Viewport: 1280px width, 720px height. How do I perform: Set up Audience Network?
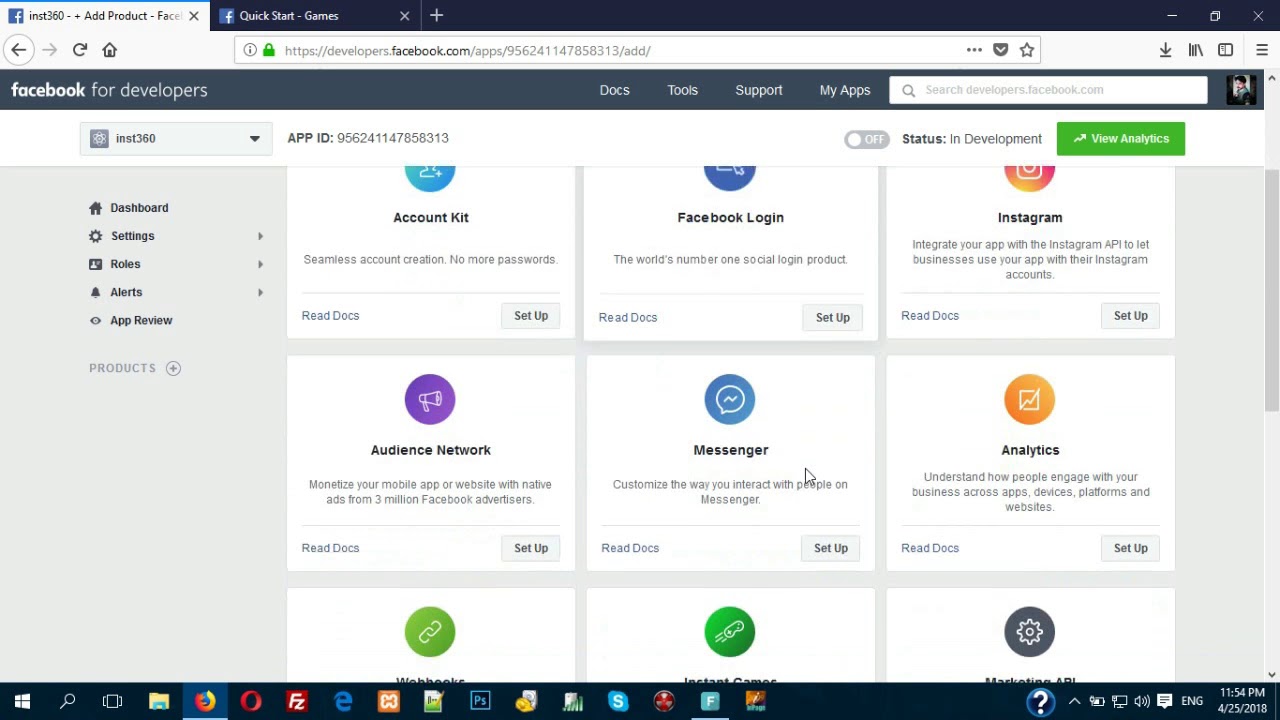click(531, 548)
